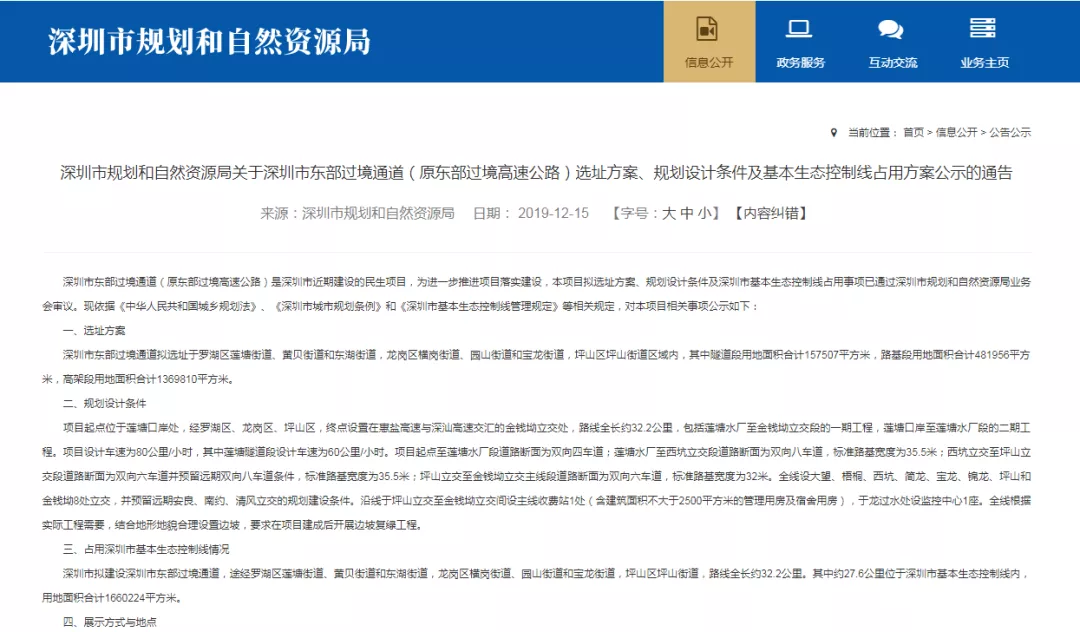
Task: Click the 深圳市规划和自然资源局 site title banner
Action: click(x=209, y=41)
